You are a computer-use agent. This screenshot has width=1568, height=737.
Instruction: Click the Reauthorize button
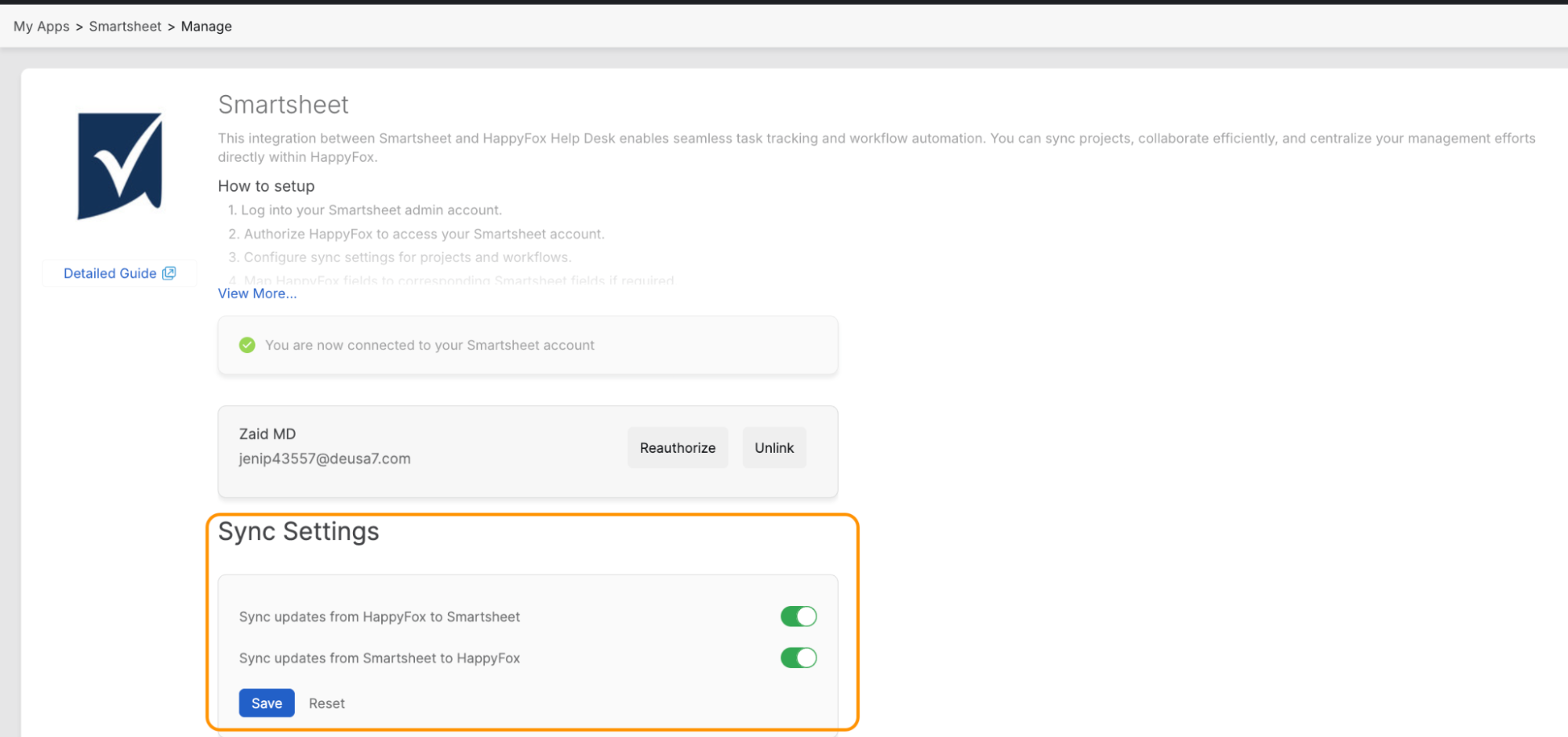pyautogui.click(x=678, y=448)
